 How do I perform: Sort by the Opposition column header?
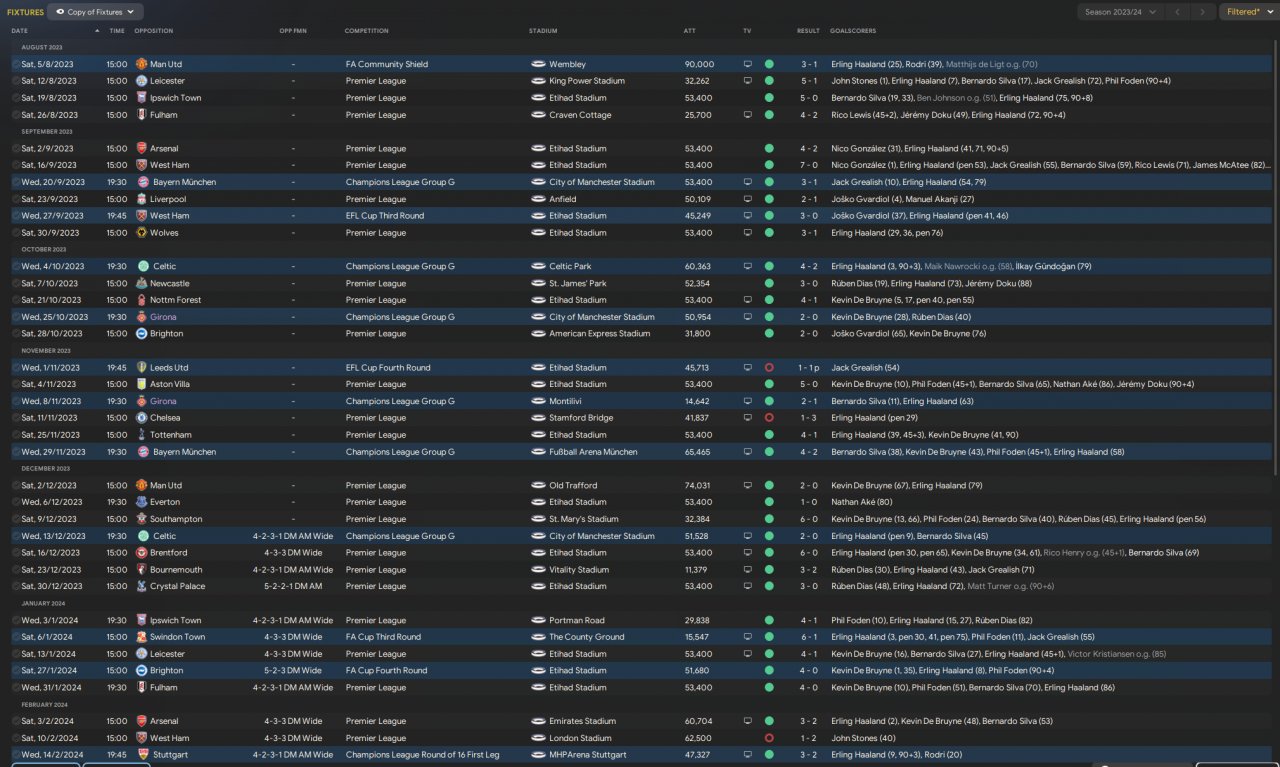coord(153,31)
